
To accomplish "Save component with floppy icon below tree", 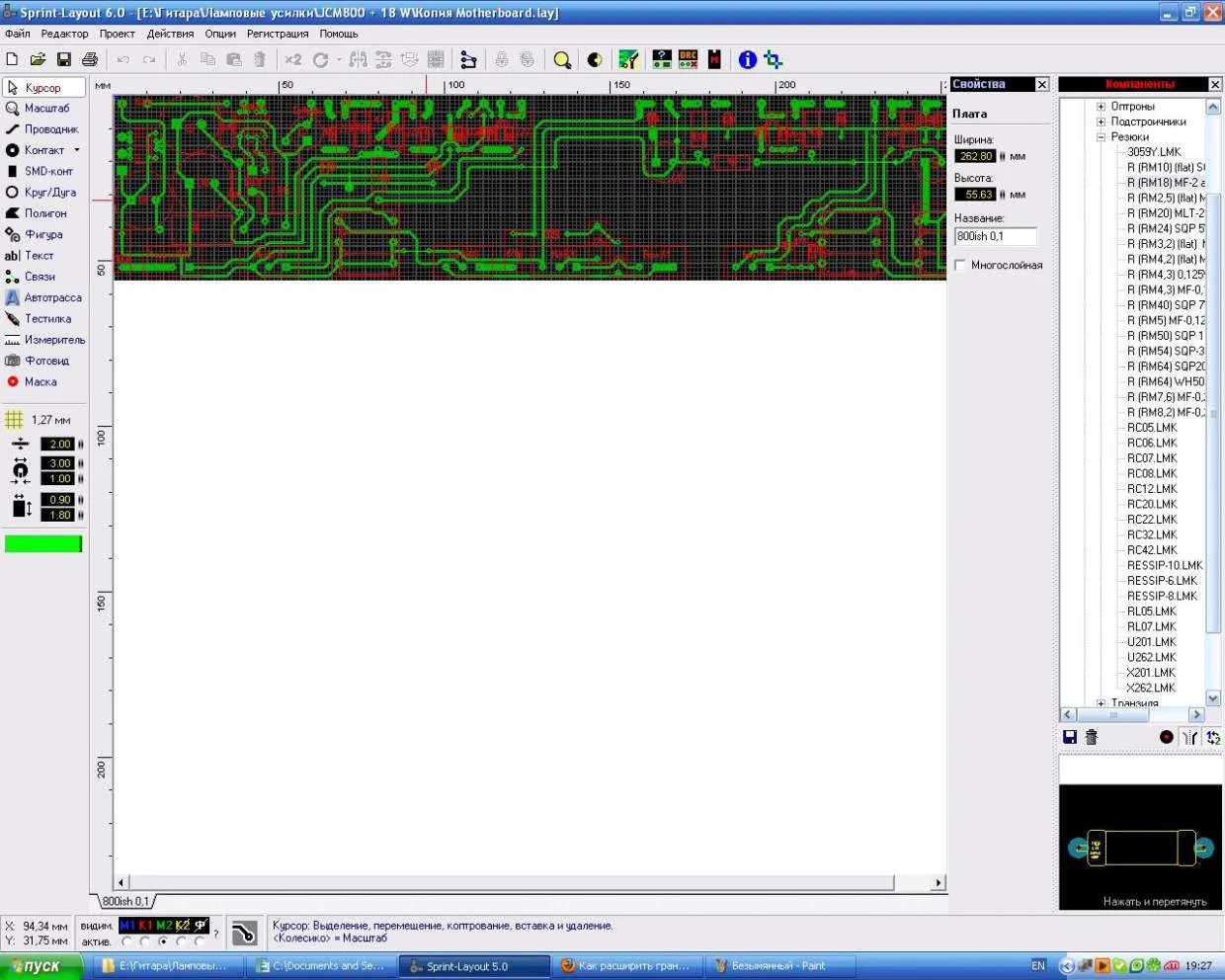I will tap(1069, 737).
